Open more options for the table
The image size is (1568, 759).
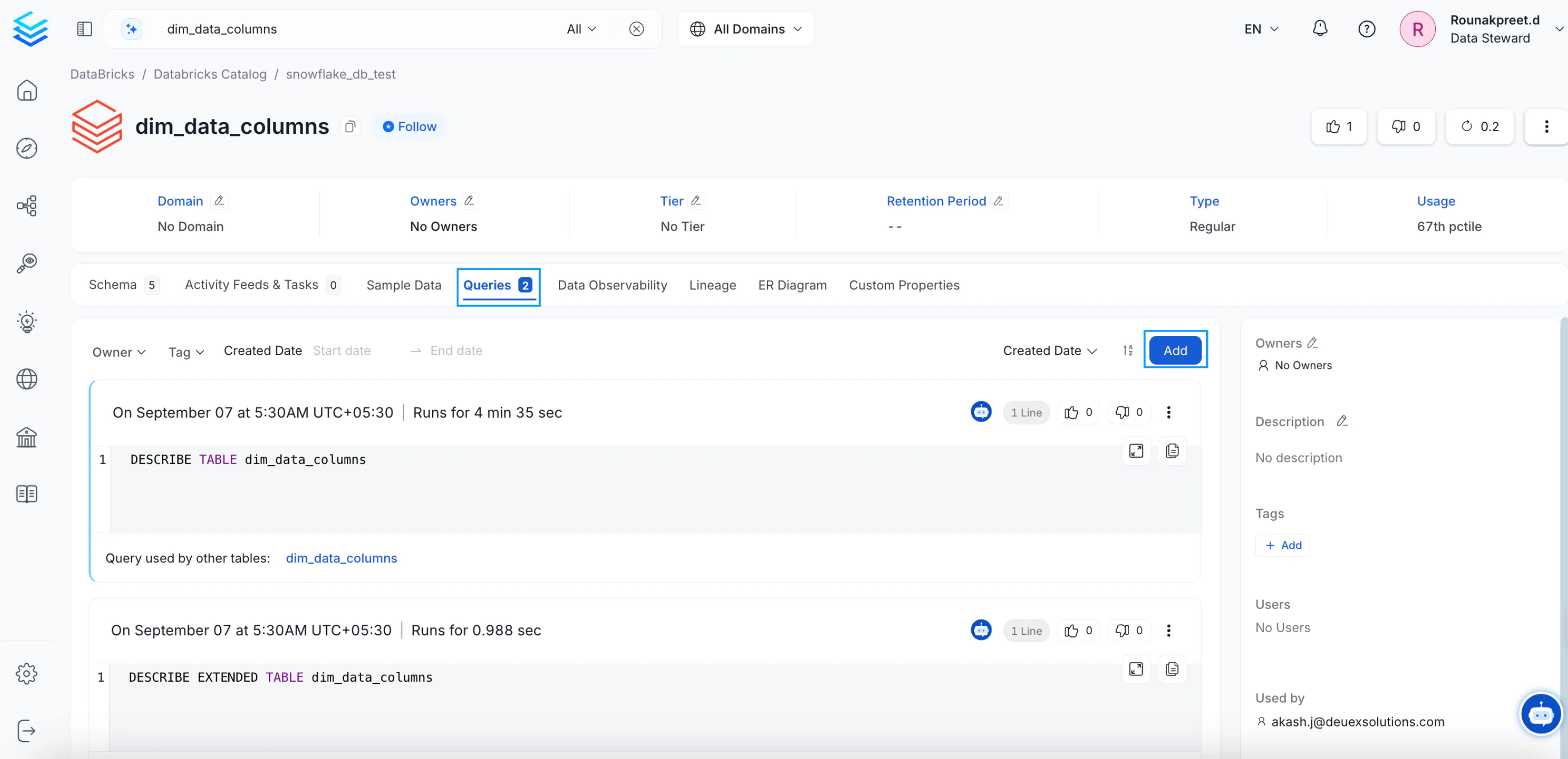point(1546,126)
